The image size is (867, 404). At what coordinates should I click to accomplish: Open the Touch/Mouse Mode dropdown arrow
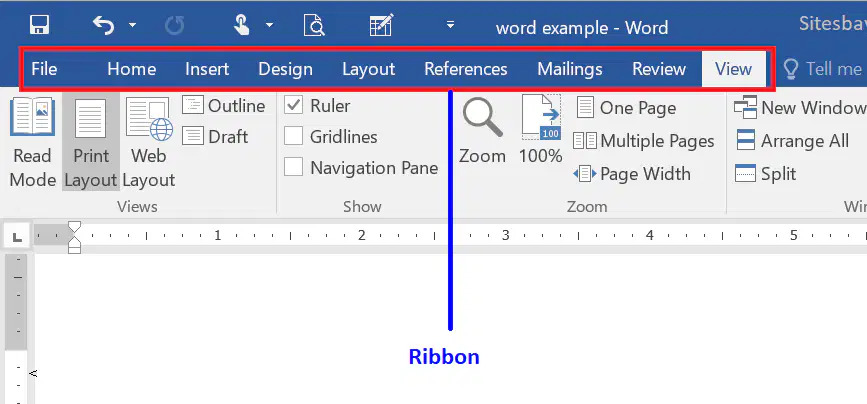pyautogui.click(x=269, y=25)
